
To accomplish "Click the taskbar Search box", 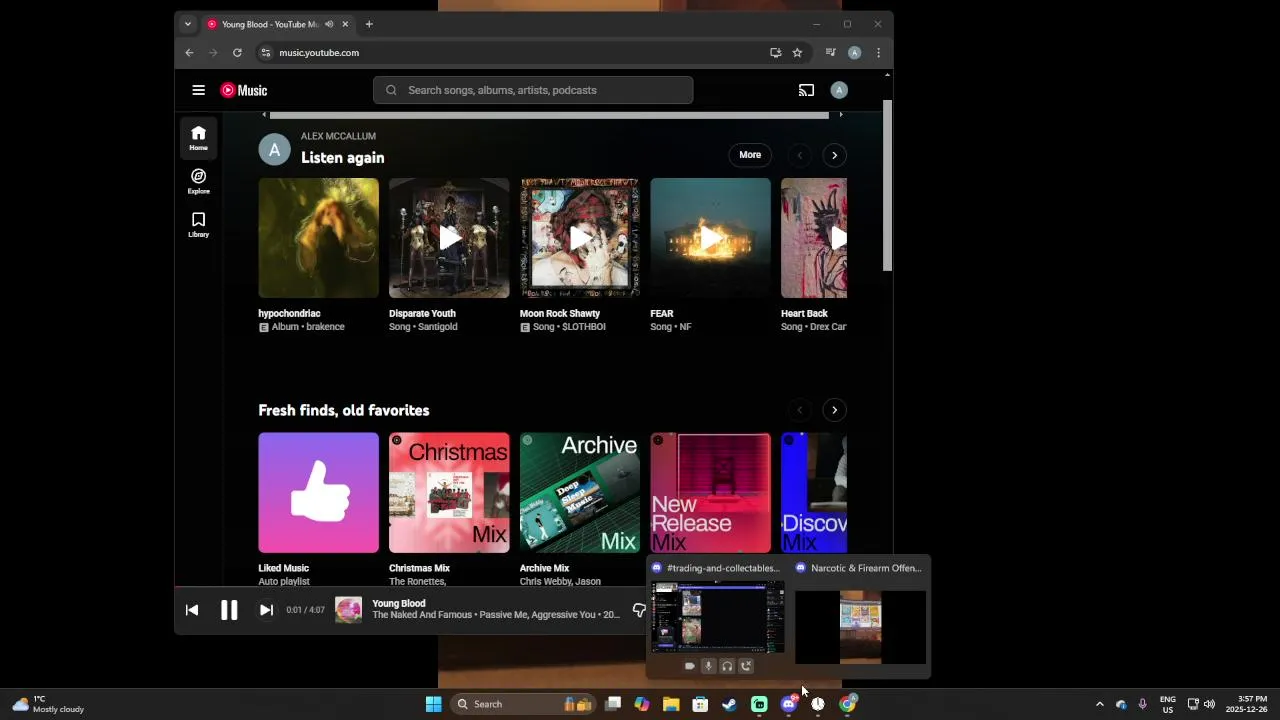I will (x=522, y=704).
